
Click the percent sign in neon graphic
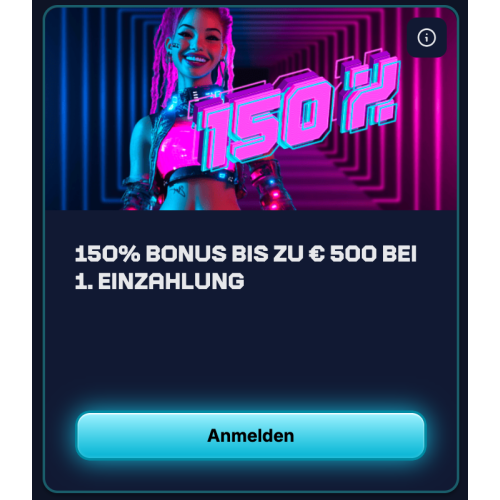370,93
